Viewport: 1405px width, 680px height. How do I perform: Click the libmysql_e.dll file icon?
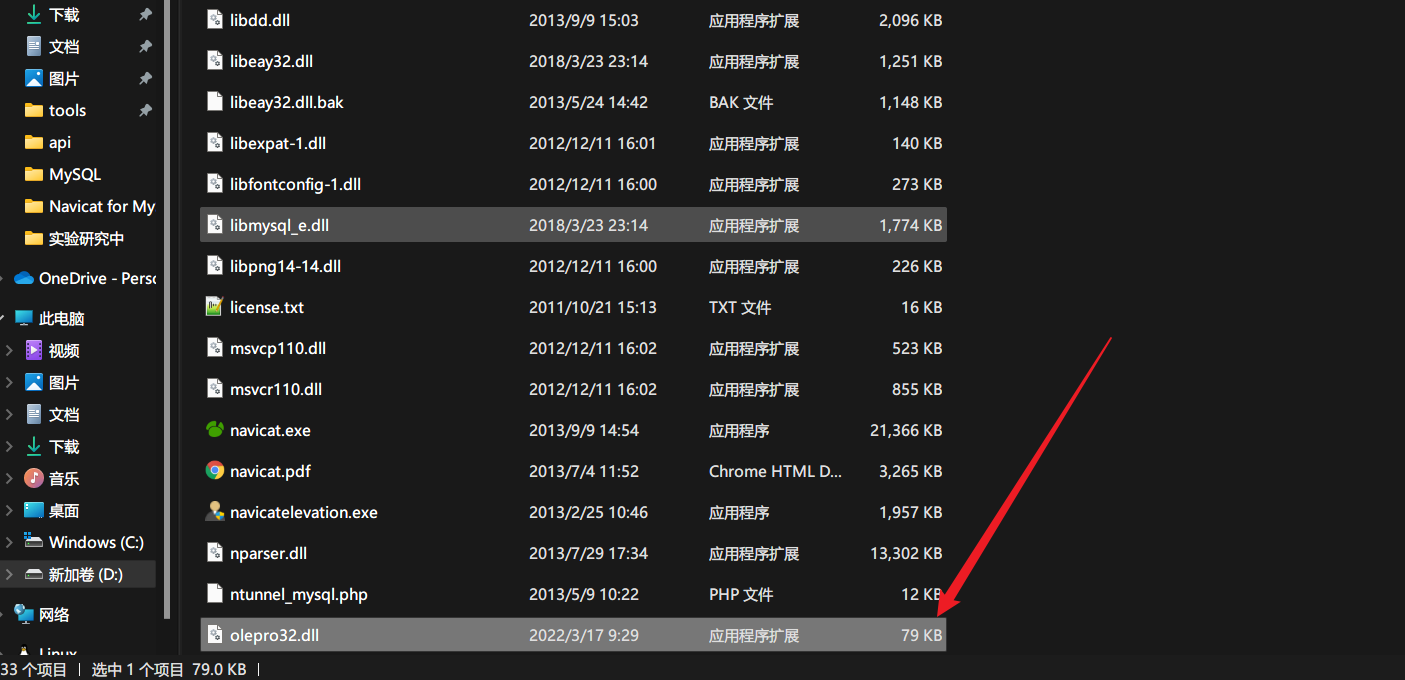(214, 225)
